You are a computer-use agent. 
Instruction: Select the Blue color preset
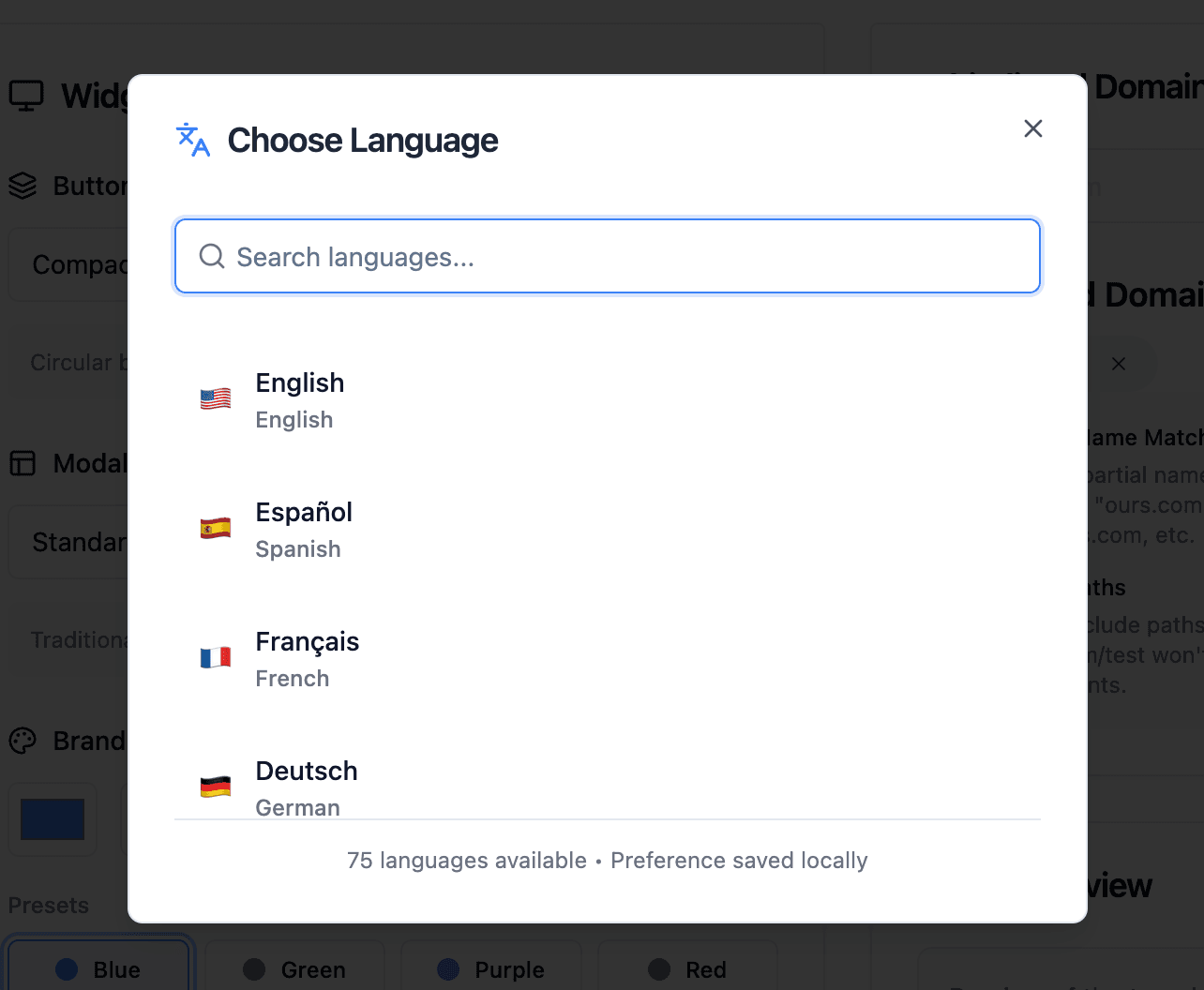coord(98,969)
